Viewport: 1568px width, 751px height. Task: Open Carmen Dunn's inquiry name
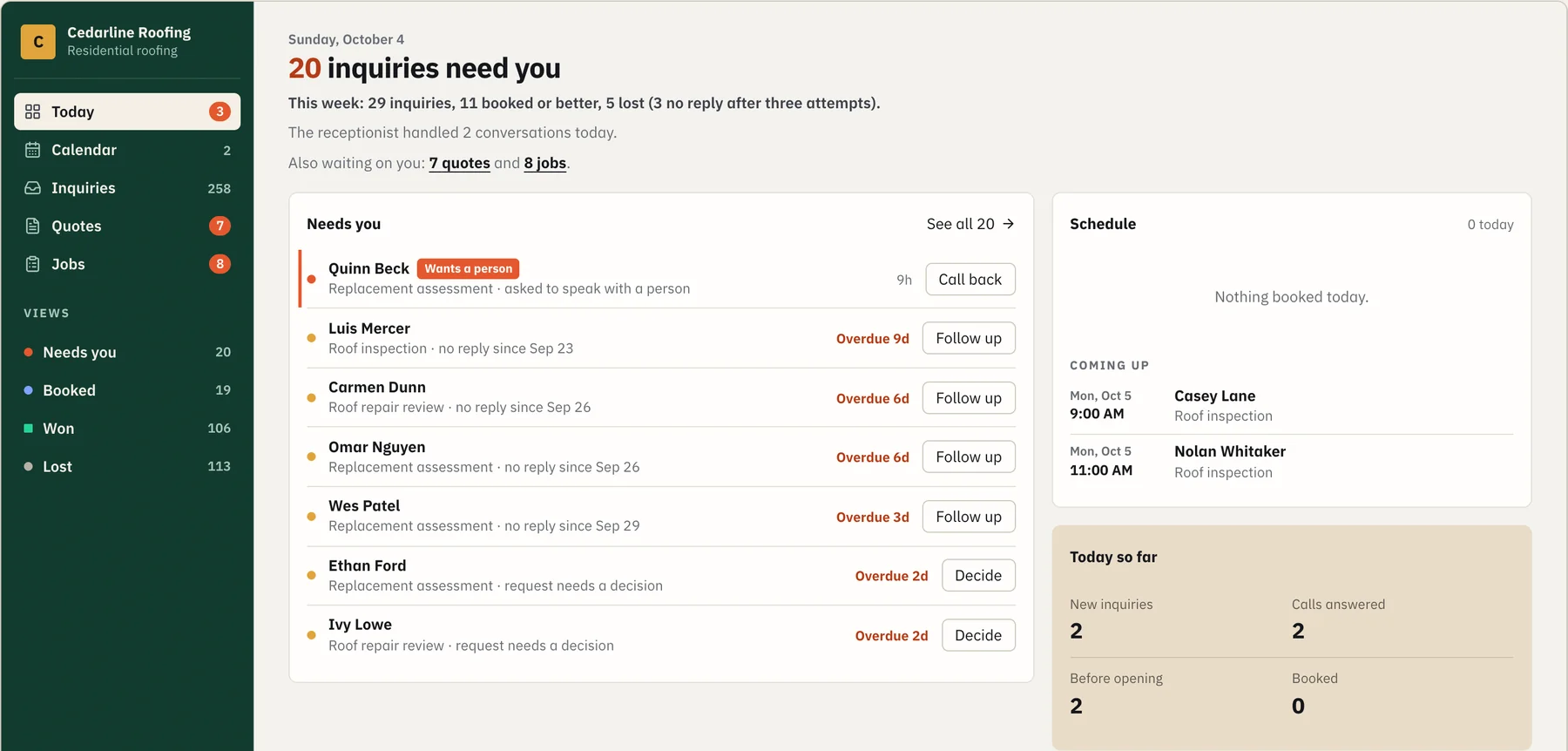pos(377,387)
